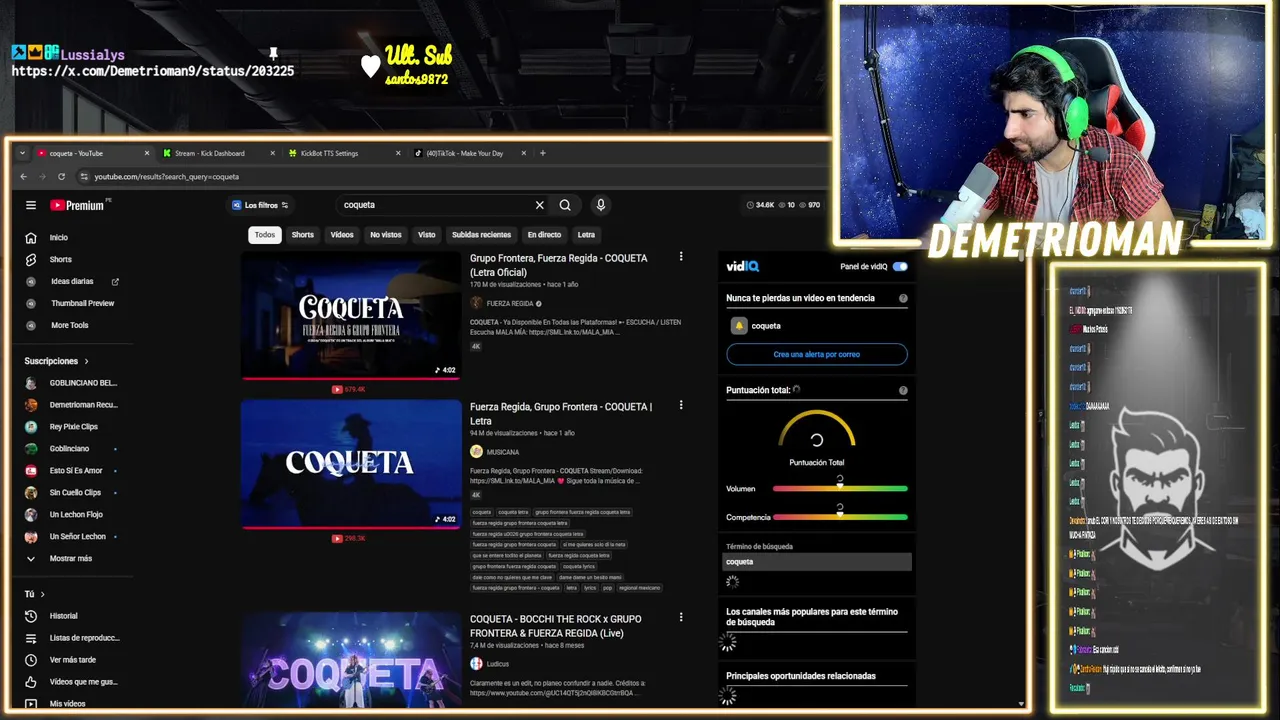Open vidIQ Ideas diarias
This screenshot has height=720, width=1280.
[72, 282]
